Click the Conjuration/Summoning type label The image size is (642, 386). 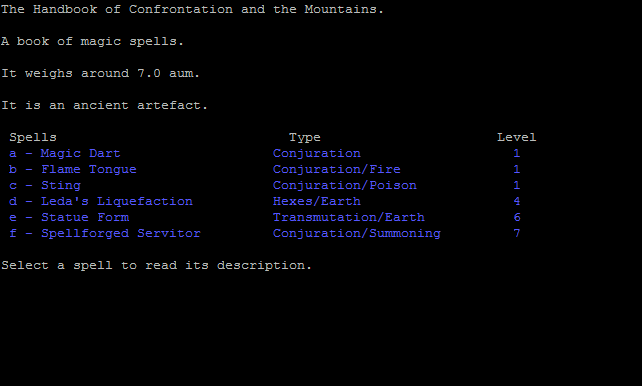click(x=357, y=233)
